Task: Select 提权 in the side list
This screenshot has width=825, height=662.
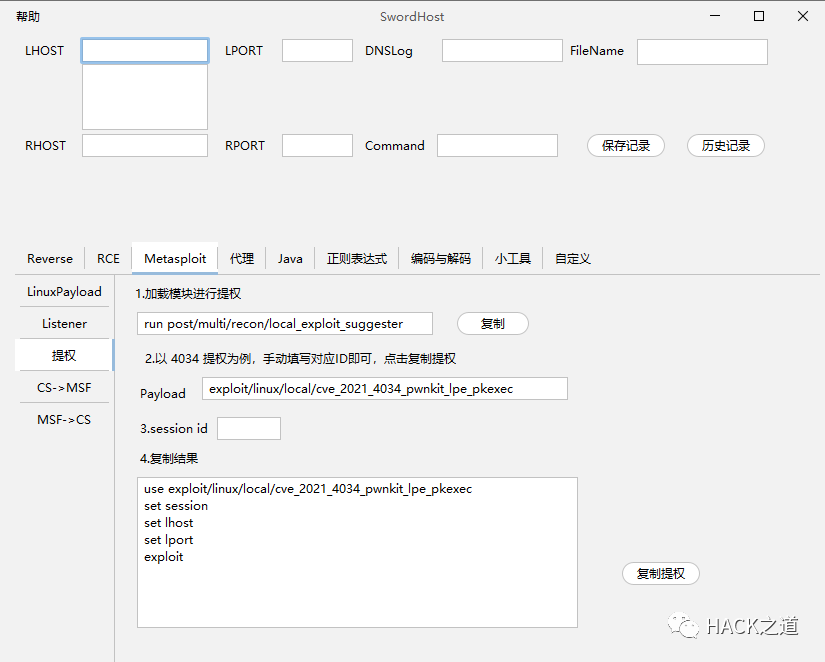Action: click(64, 355)
